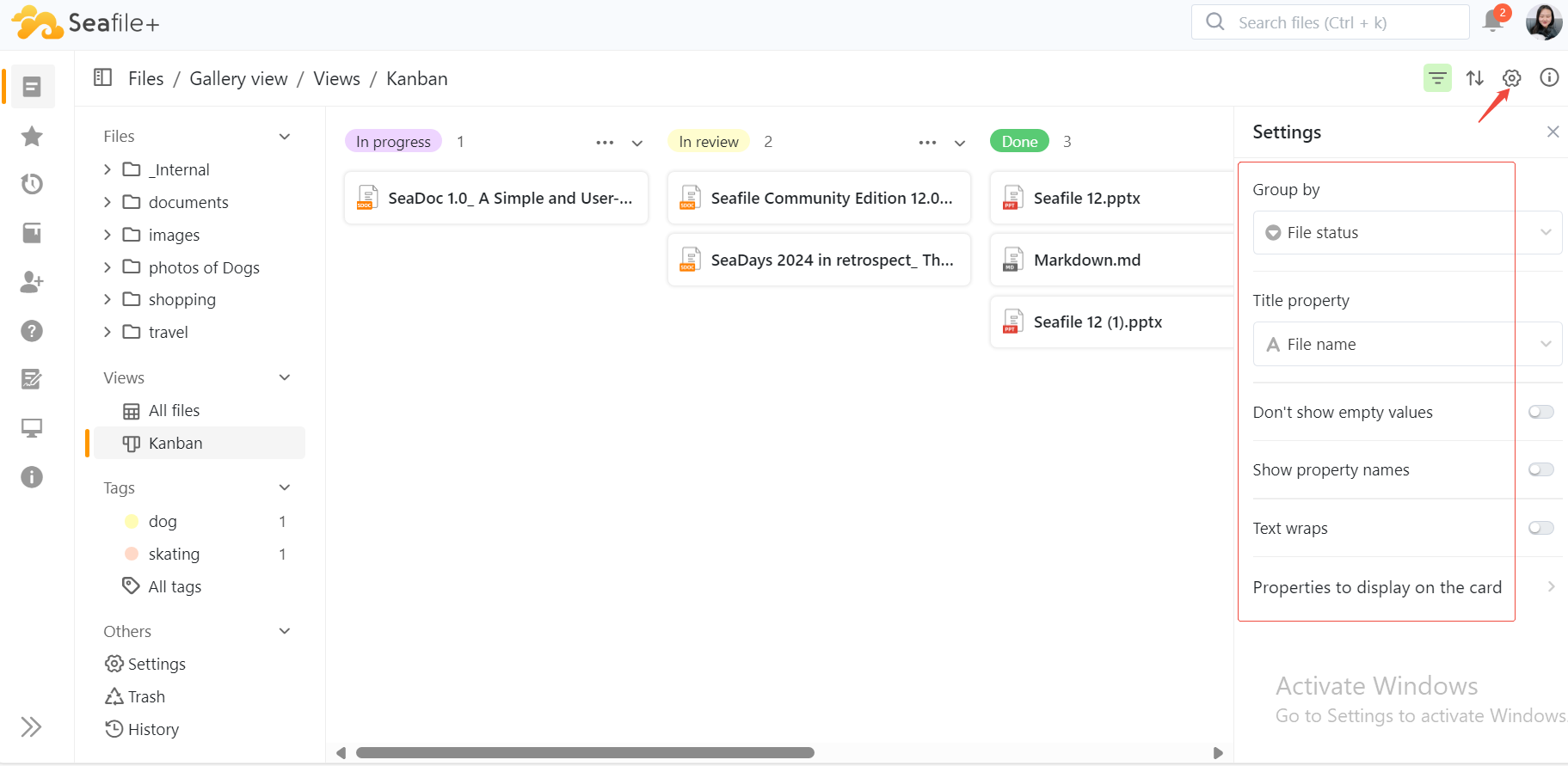This screenshot has height=766, width=1568.
Task: Click the filter icon in the toolbar
Action: pos(1437,78)
